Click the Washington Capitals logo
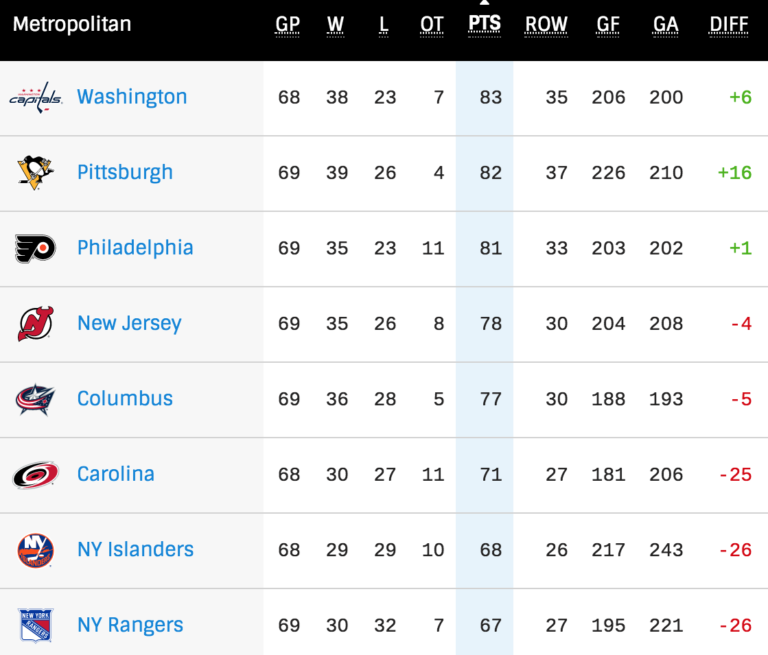The image size is (768, 655). tap(36, 97)
